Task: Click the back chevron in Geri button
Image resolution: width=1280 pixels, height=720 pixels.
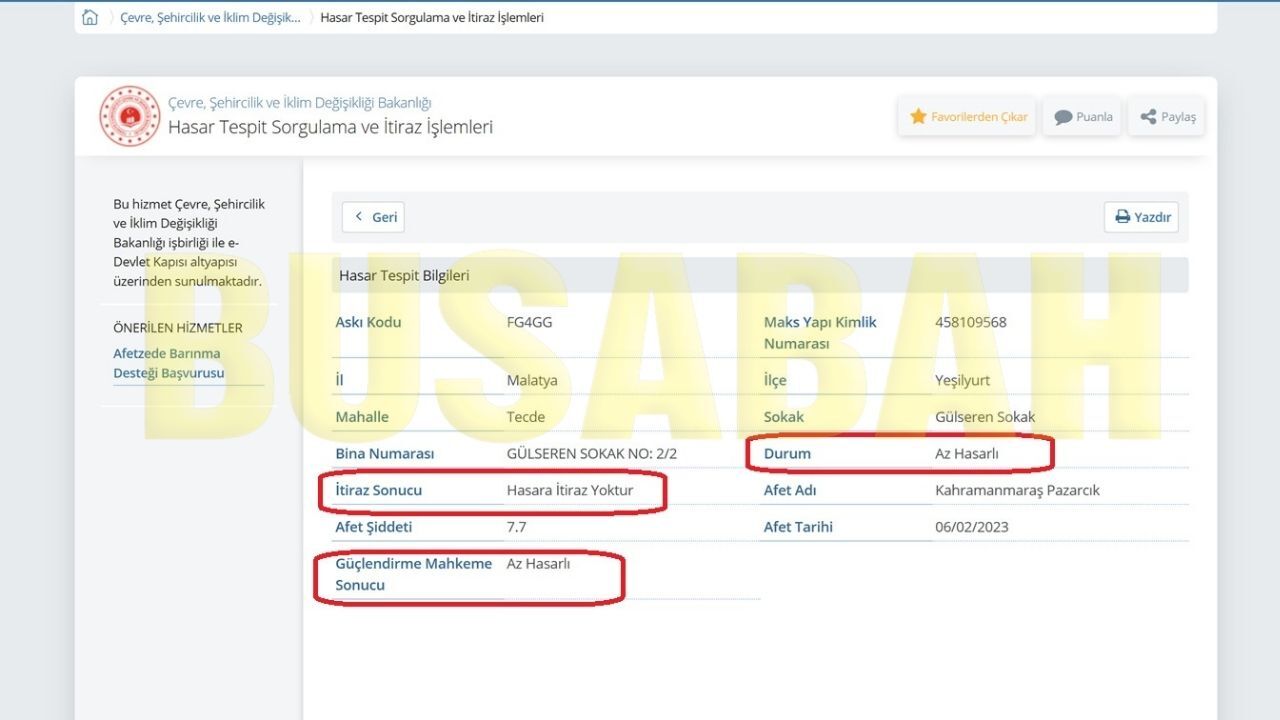Action: 359,217
